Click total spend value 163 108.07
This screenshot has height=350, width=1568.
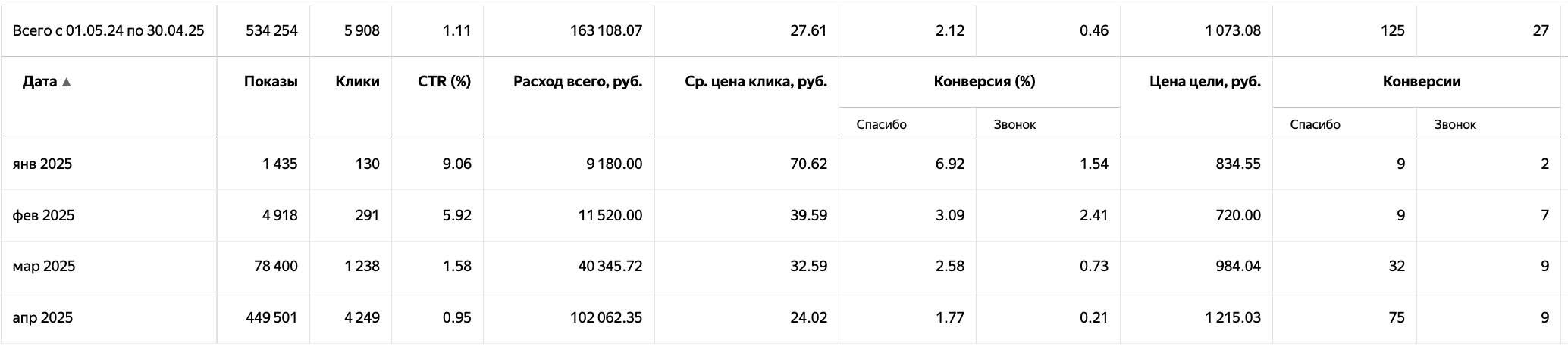(606, 30)
